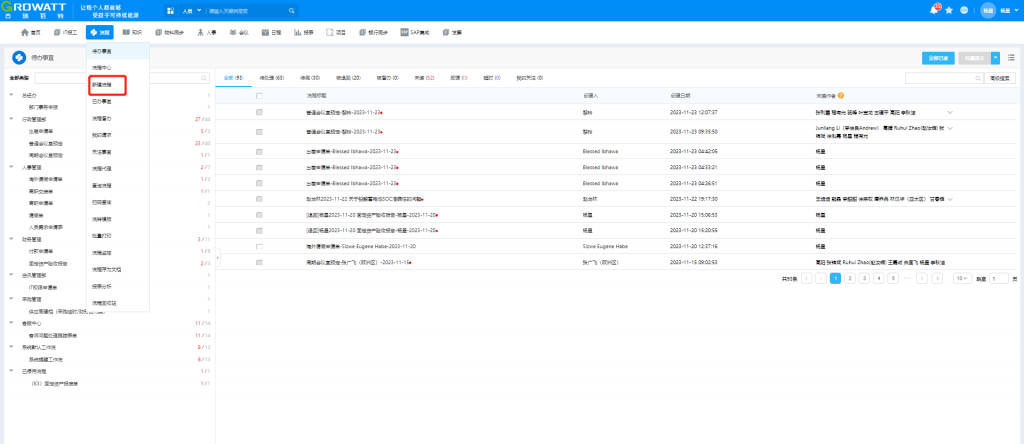
Task: Open the 人员 search-type dropdown in the header
Action: [x=192, y=10]
